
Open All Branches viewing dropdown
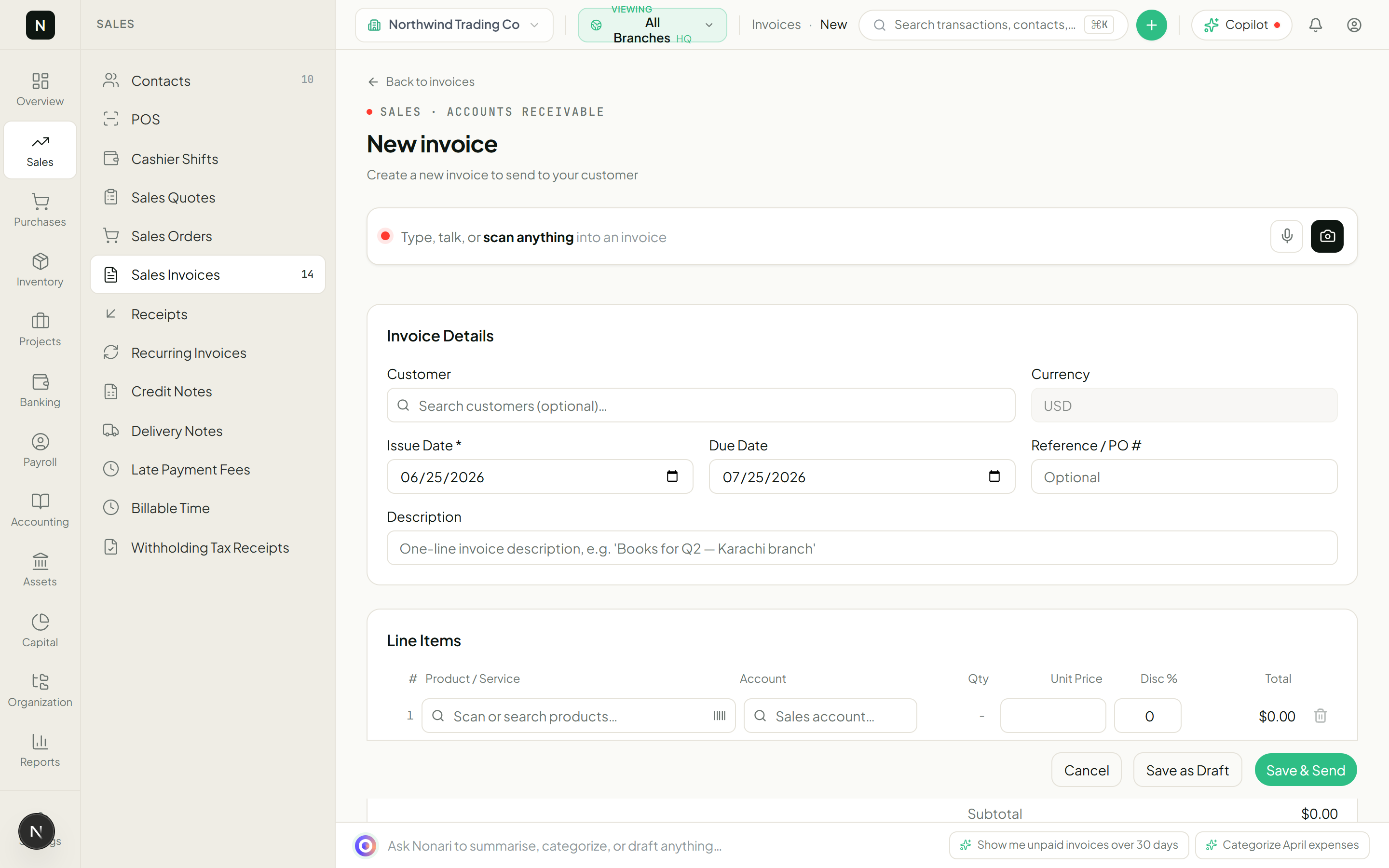point(652,25)
